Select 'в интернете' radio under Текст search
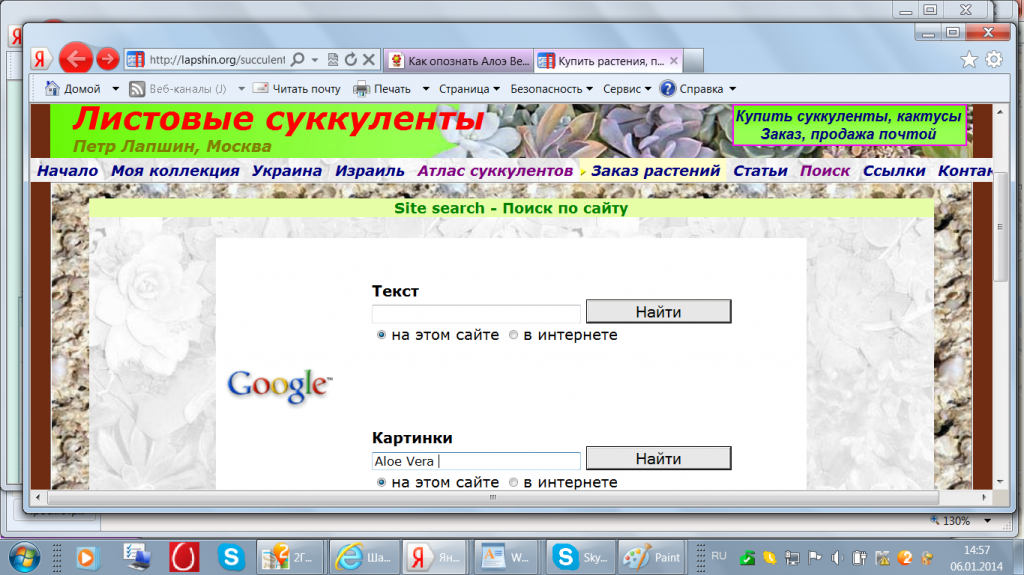1024x575 pixels. pyautogui.click(x=514, y=335)
